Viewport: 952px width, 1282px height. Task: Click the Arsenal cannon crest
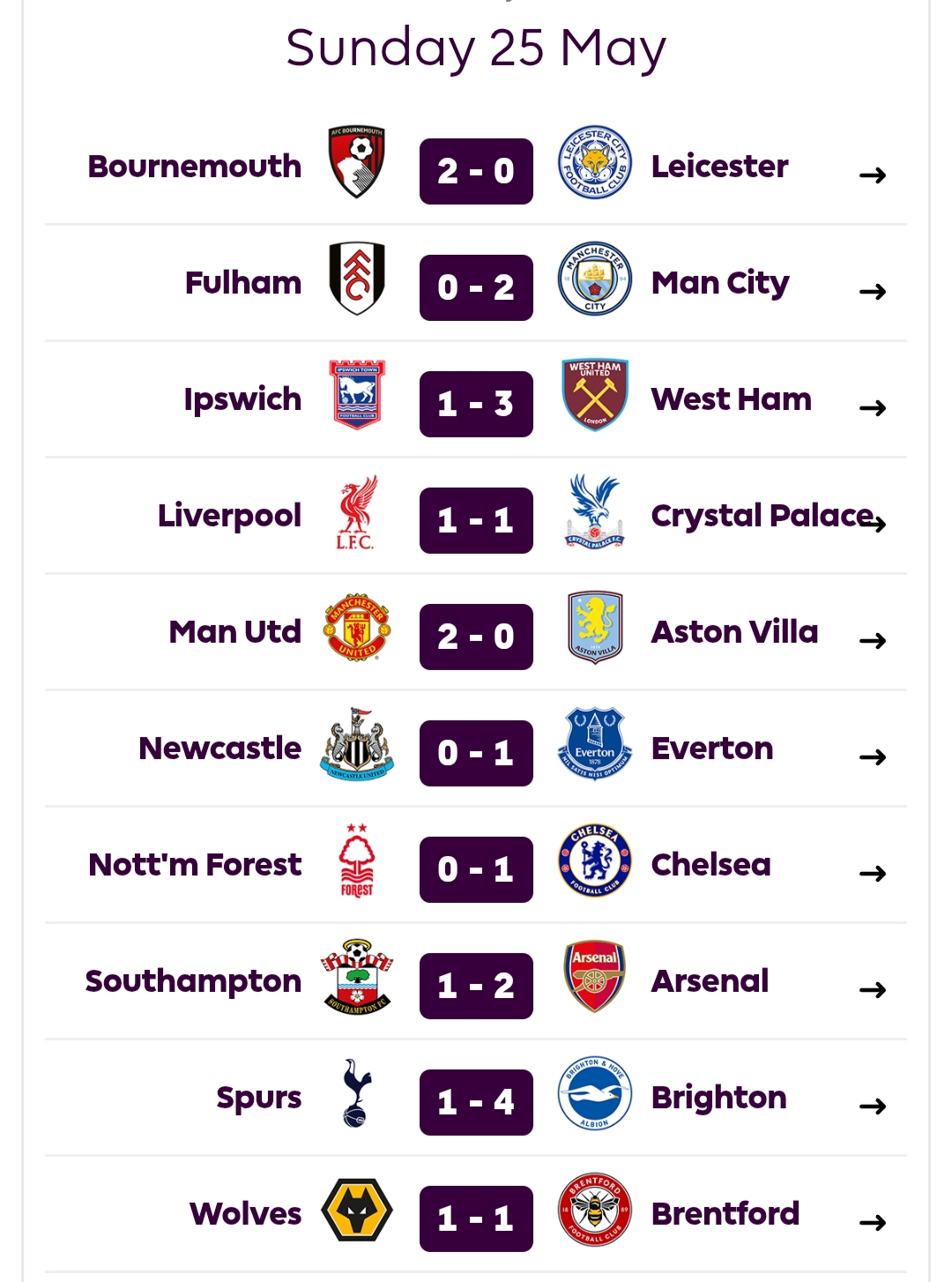(595, 978)
